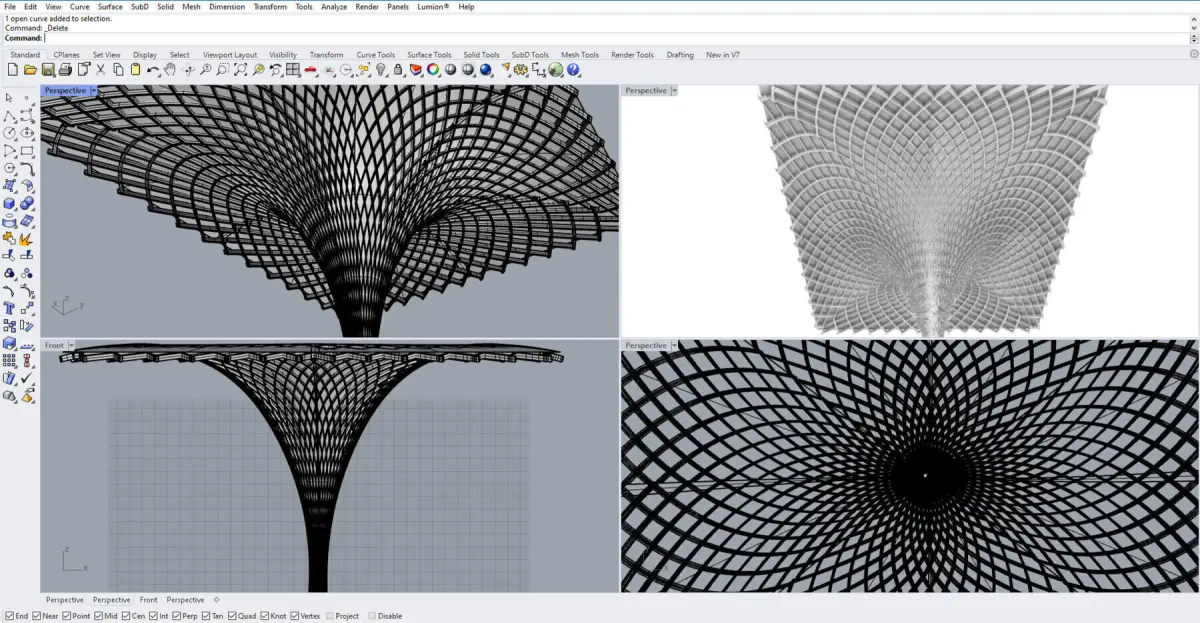Open the Panels menu
This screenshot has width=1200, height=623.
click(x=397, y=7)
